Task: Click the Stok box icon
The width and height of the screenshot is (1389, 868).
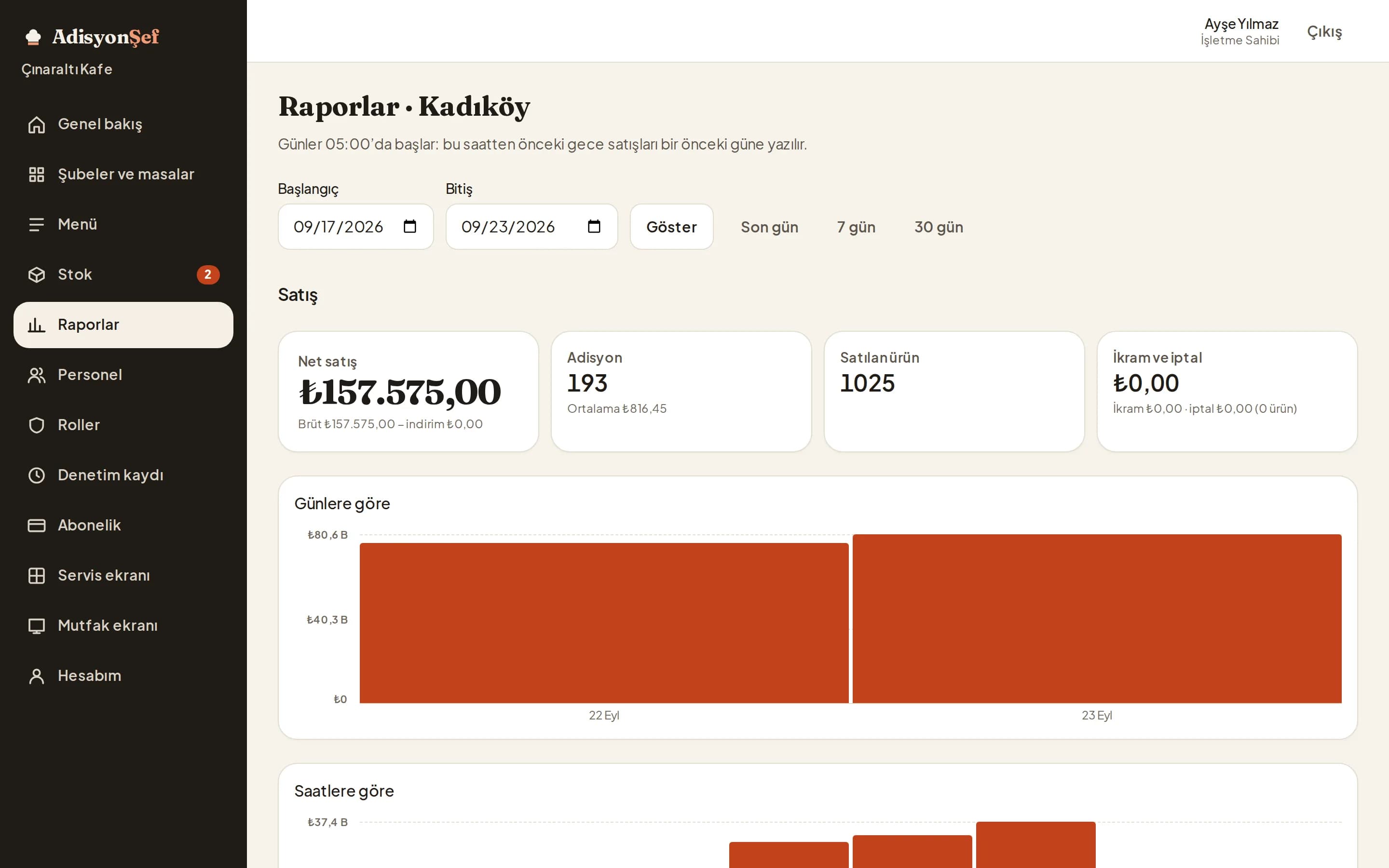Action: point(37,275)
